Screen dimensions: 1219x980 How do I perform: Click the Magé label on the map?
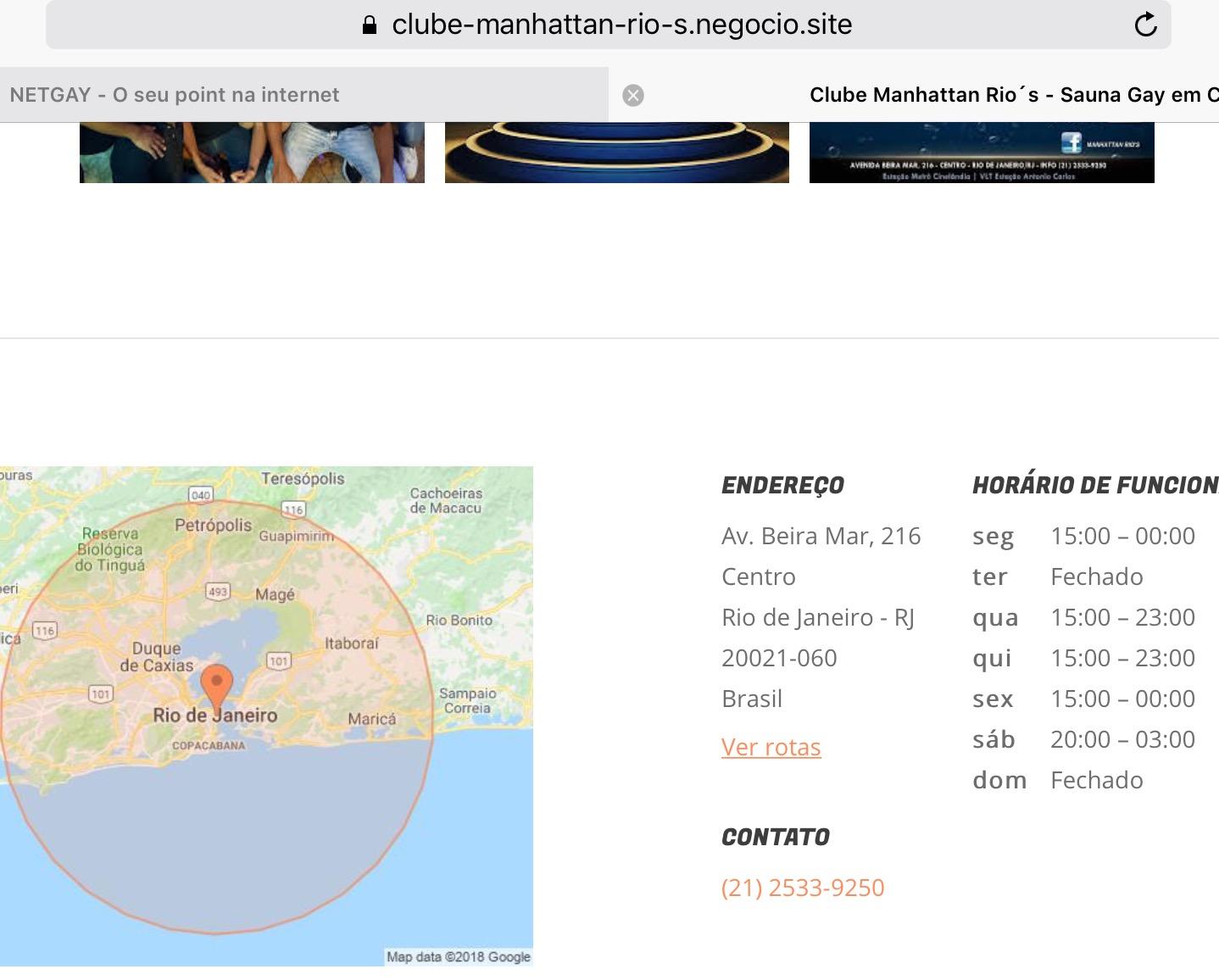pos(275,594)
